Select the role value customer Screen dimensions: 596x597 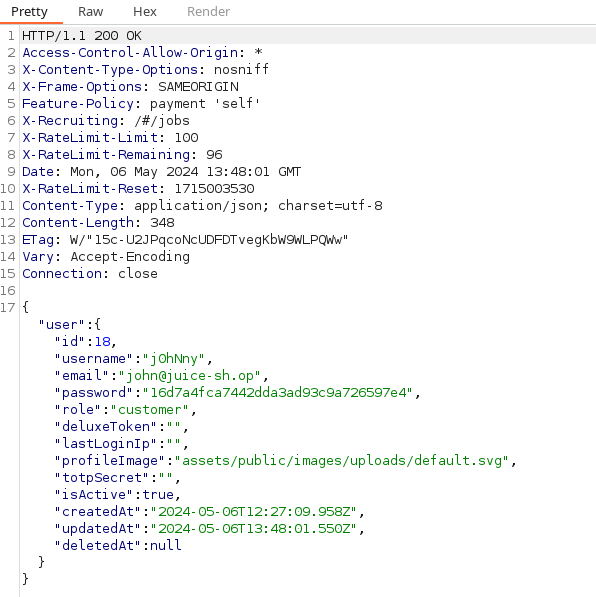(150, 410)
